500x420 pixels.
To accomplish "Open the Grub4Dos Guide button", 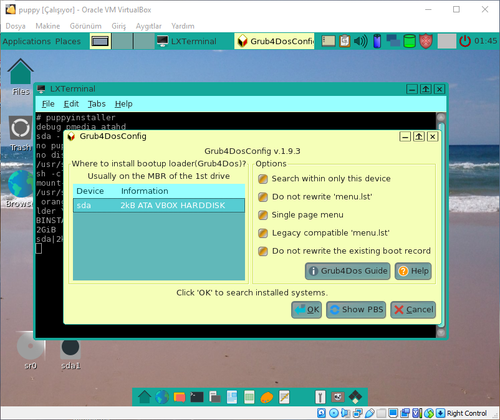I will click(x=348, y=271).
